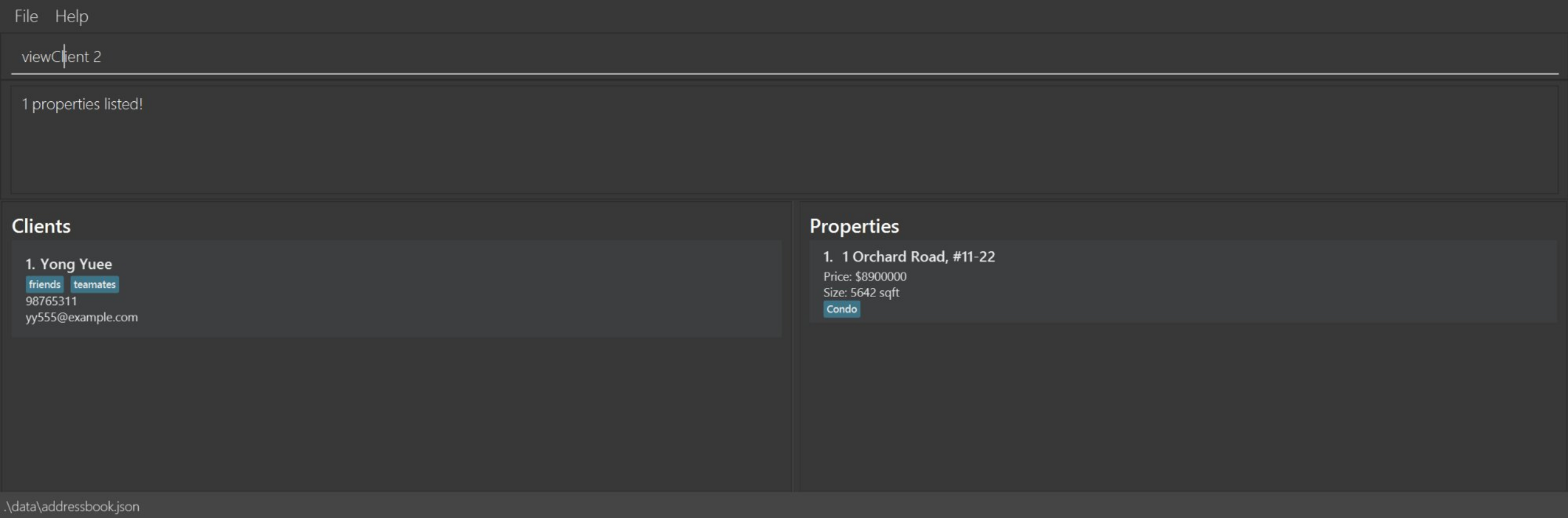The height and width of the screenshot is (518, 1568).
Task: Select the client name Yong Yuee
Action: pos(76,264)
